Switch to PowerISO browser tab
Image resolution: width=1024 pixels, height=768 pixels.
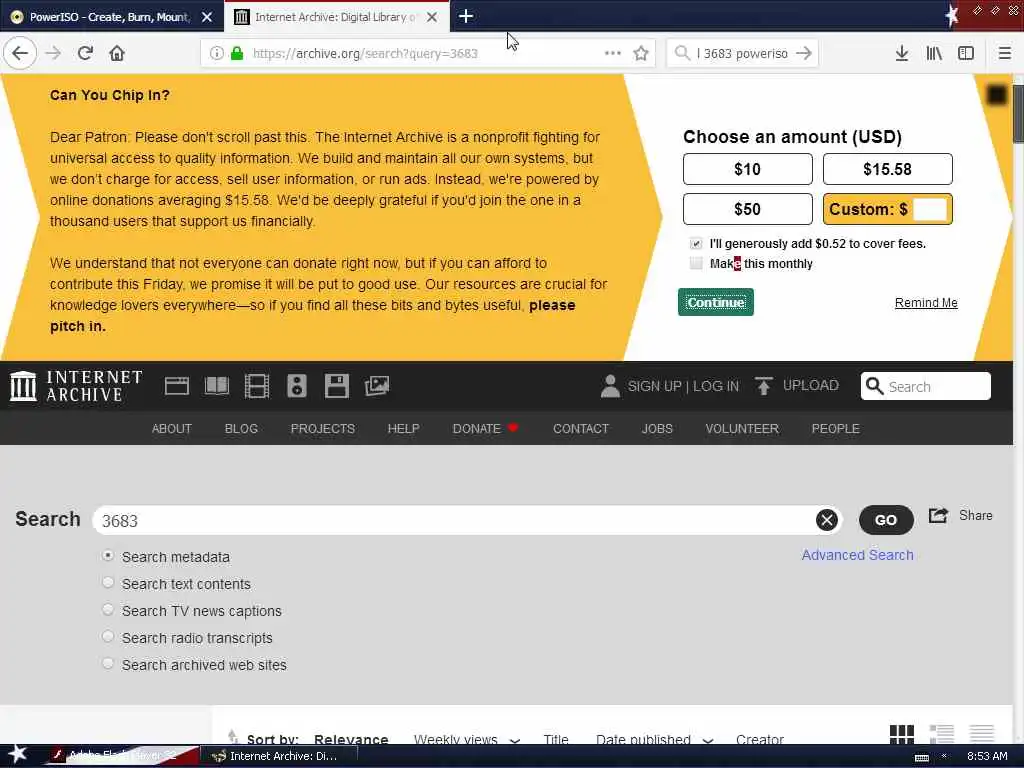pyautogui.click(x=111, y=17)
